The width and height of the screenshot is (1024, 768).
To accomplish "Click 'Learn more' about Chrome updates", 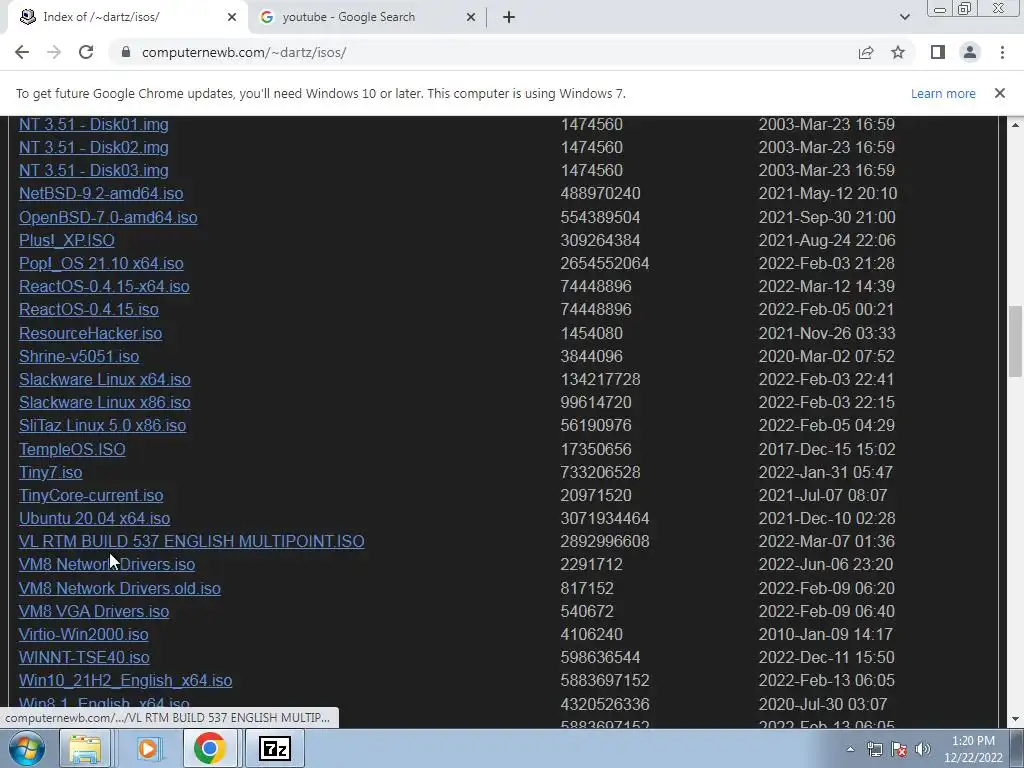I will [x=943, y=93].
